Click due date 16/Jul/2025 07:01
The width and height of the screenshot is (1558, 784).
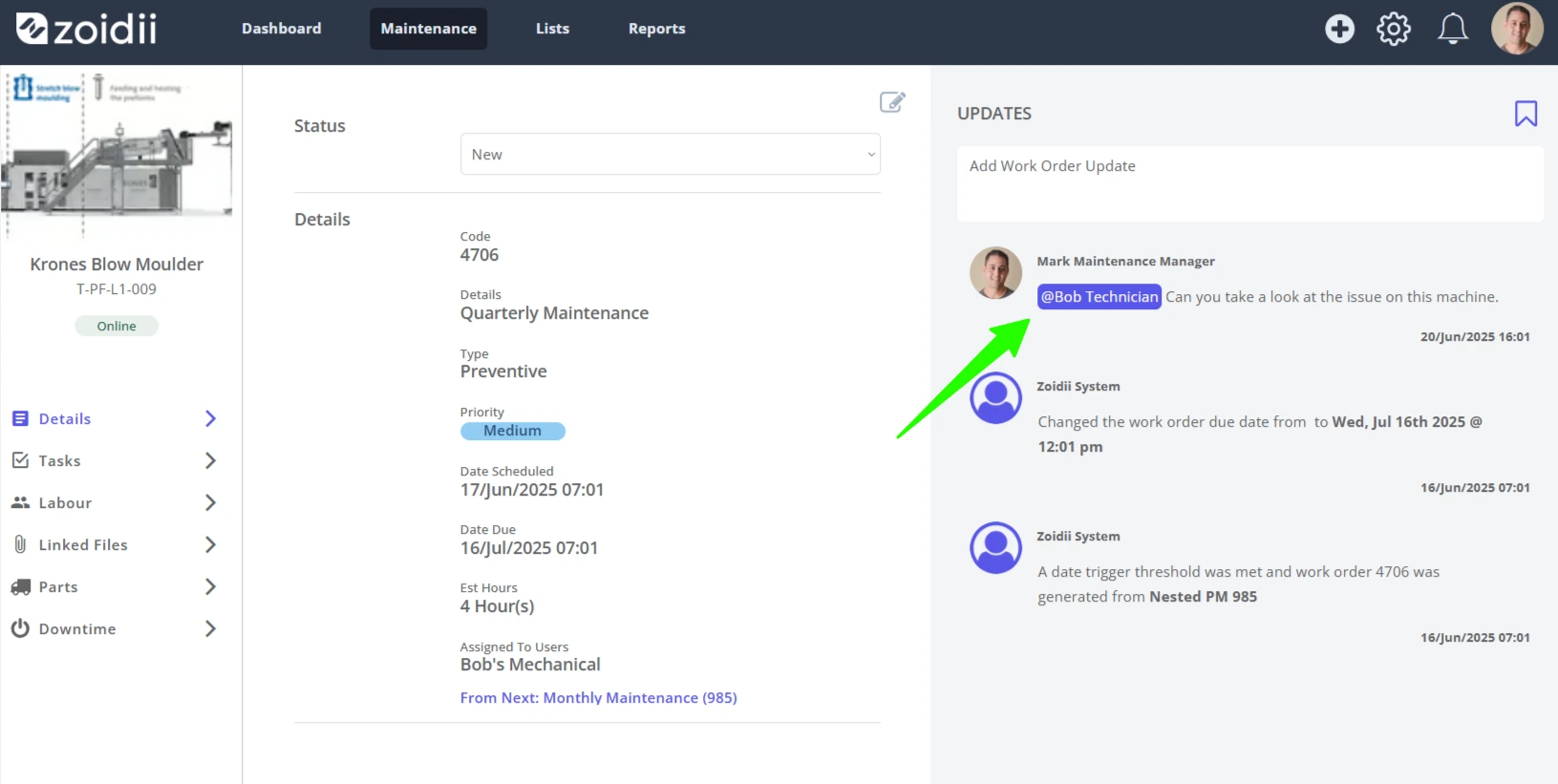point(529,548)
